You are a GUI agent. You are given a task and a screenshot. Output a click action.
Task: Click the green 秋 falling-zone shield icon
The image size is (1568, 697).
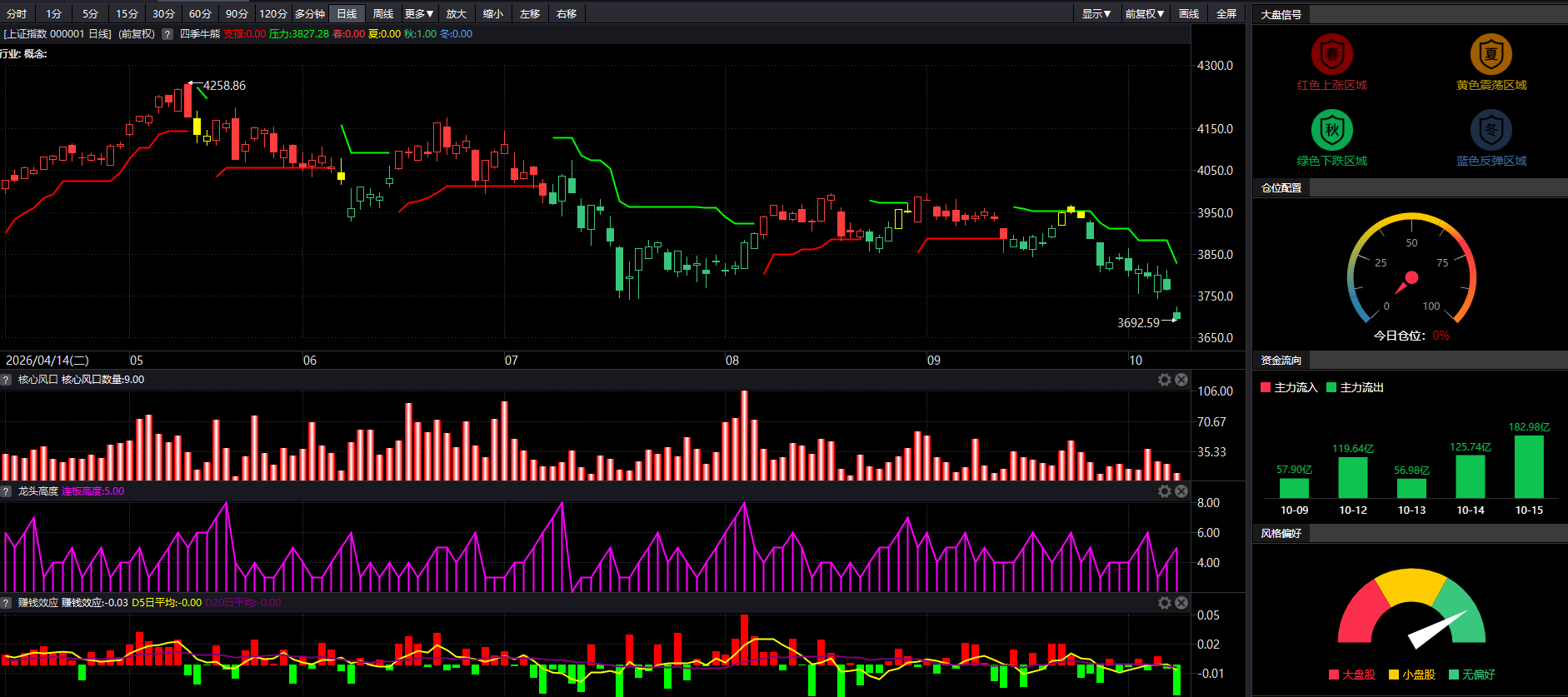point(1331,130)
